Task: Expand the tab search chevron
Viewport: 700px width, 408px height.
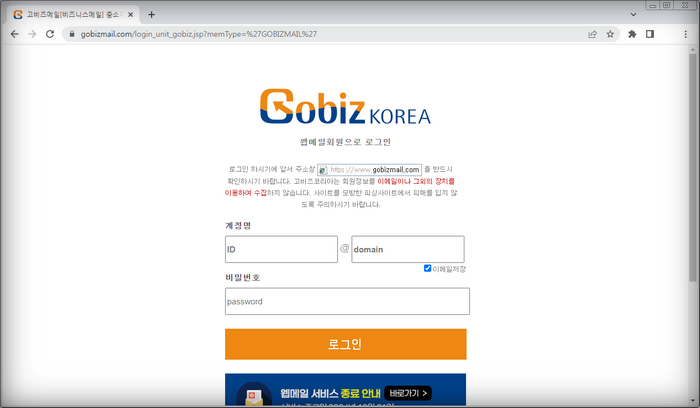Action: (x=633, y=14)
